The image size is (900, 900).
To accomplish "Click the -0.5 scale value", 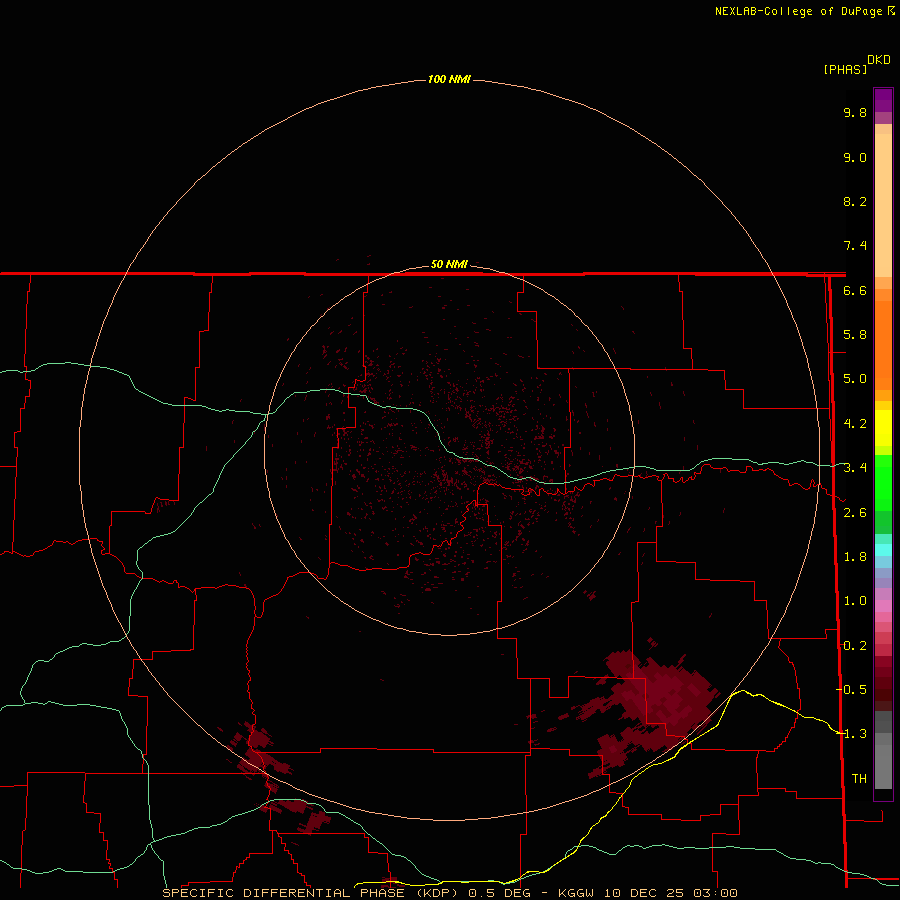I will click(x=851, y=689).
